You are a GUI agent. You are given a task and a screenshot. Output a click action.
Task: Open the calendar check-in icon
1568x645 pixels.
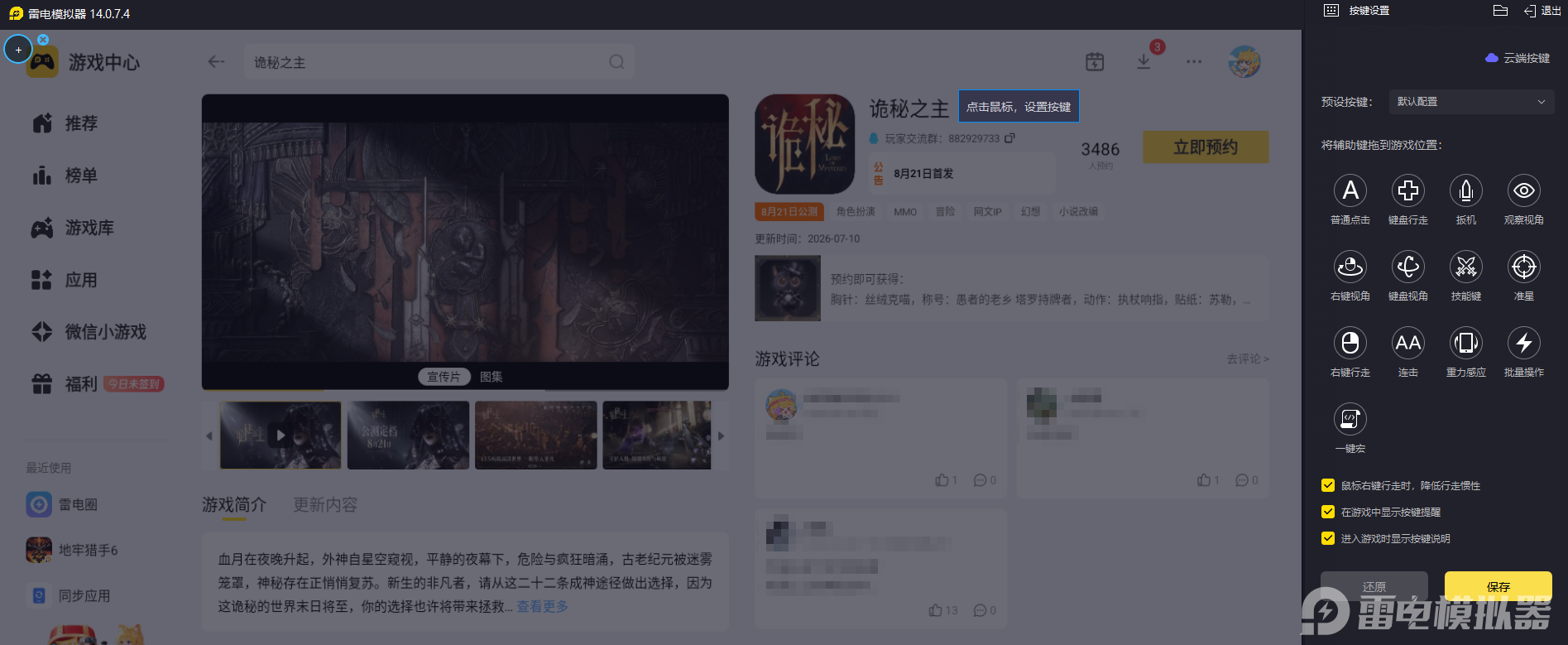(1095, 61)
